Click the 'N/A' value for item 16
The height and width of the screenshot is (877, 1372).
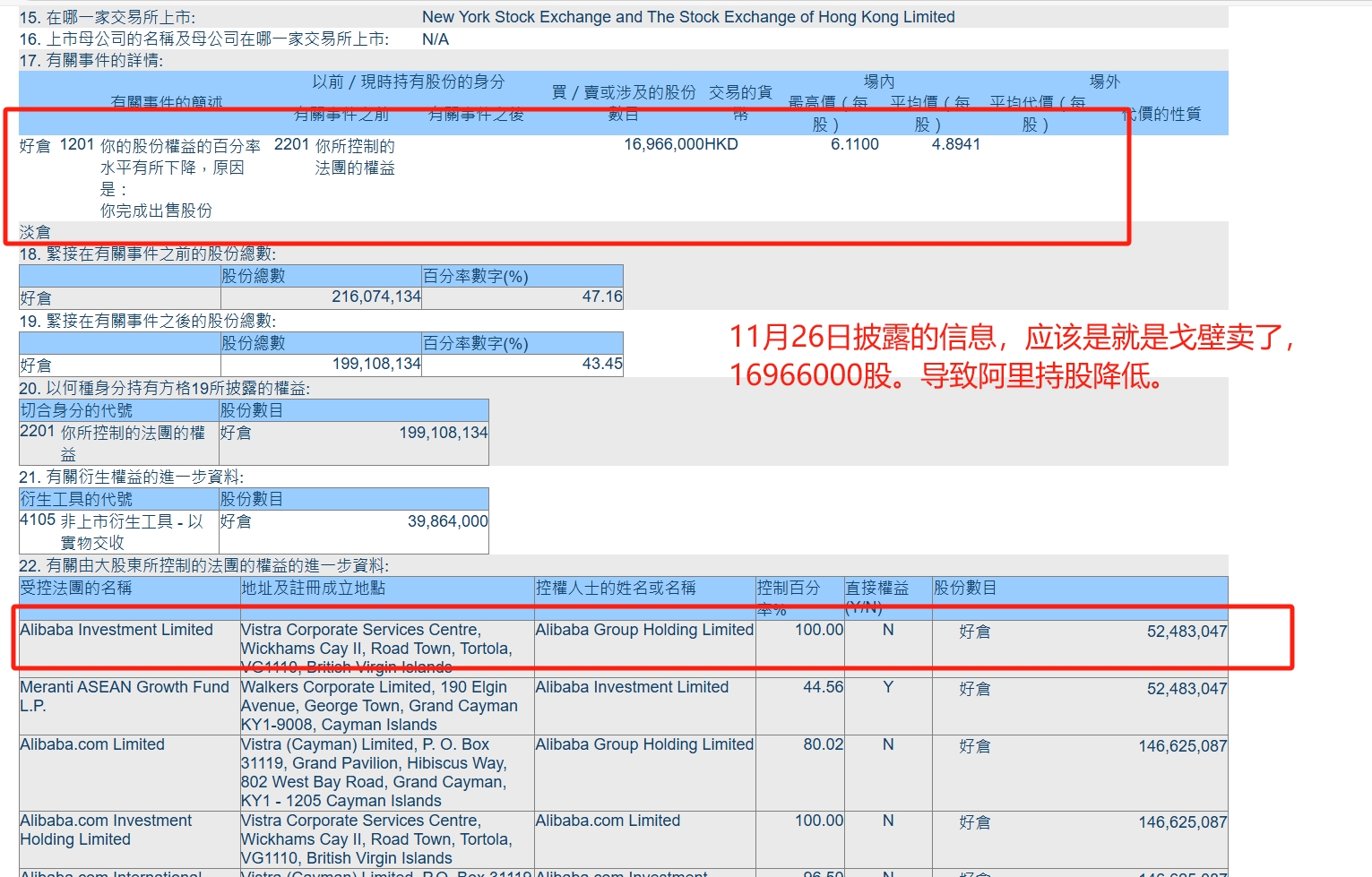click(x=436, y=39)
